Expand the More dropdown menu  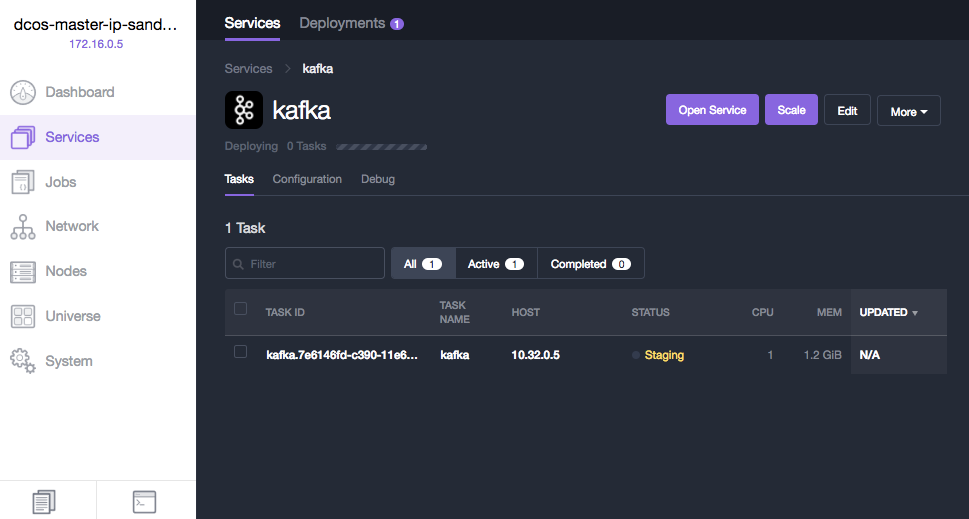pos(908,111)
